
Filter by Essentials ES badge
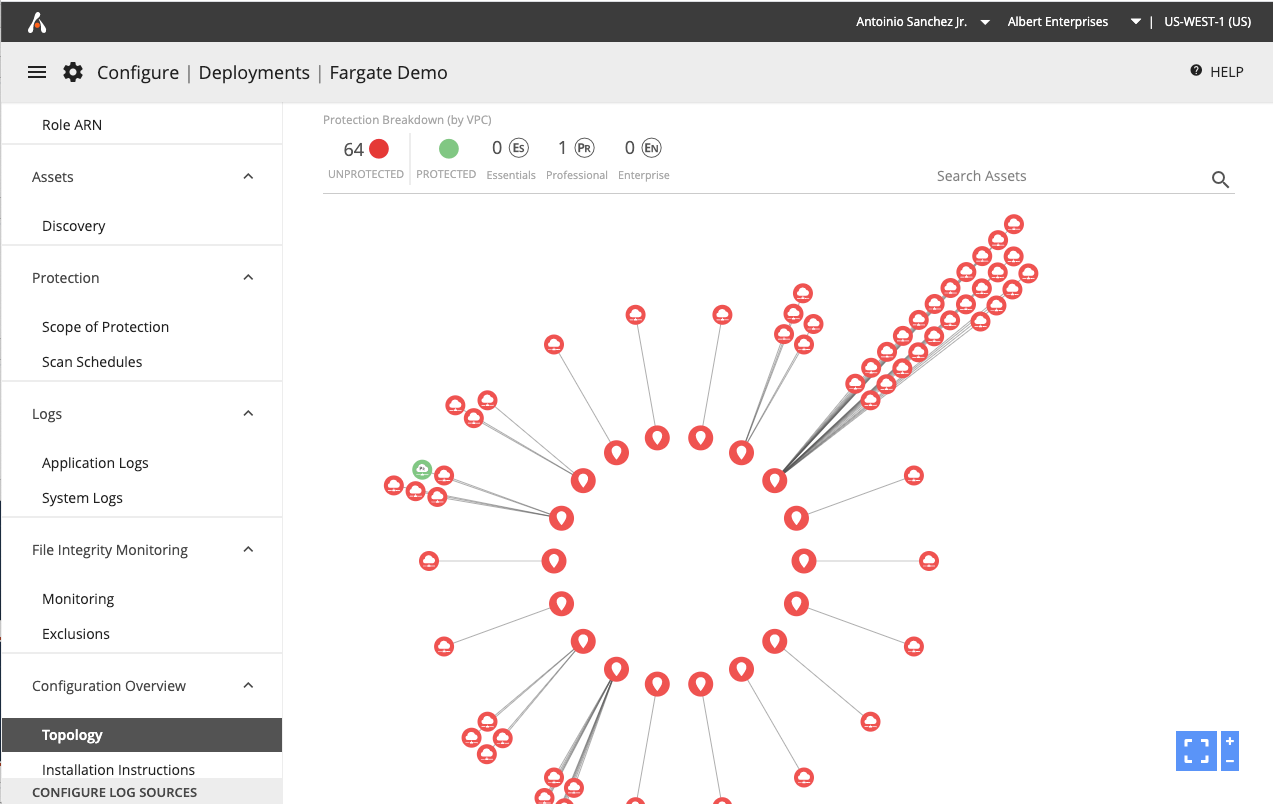(518, 148)
